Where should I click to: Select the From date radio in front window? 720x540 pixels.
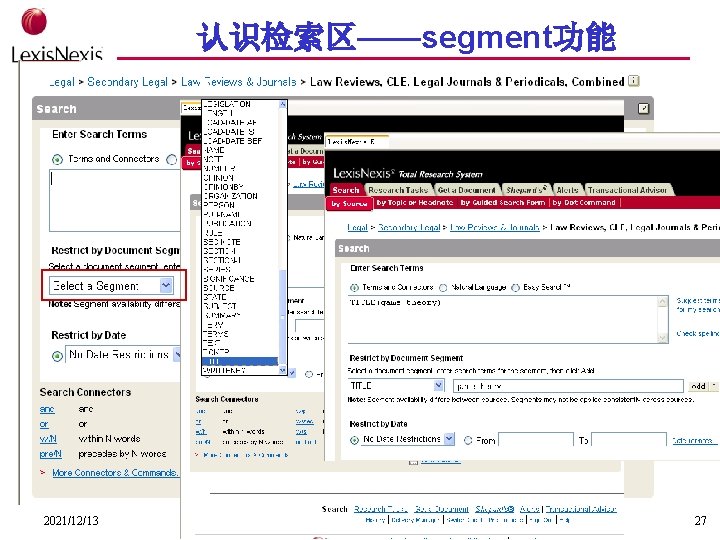click(x=468, y=440)
